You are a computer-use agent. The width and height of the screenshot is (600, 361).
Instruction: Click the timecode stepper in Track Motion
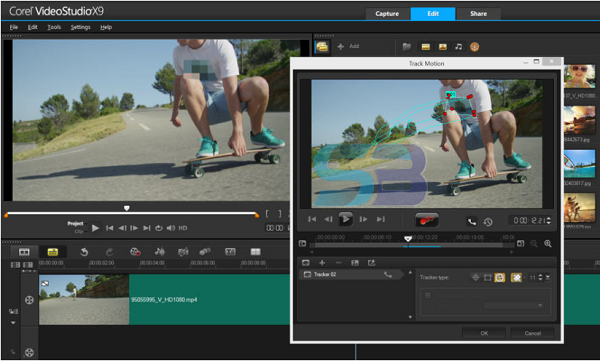pyautogui.click(x=549, y=220)
